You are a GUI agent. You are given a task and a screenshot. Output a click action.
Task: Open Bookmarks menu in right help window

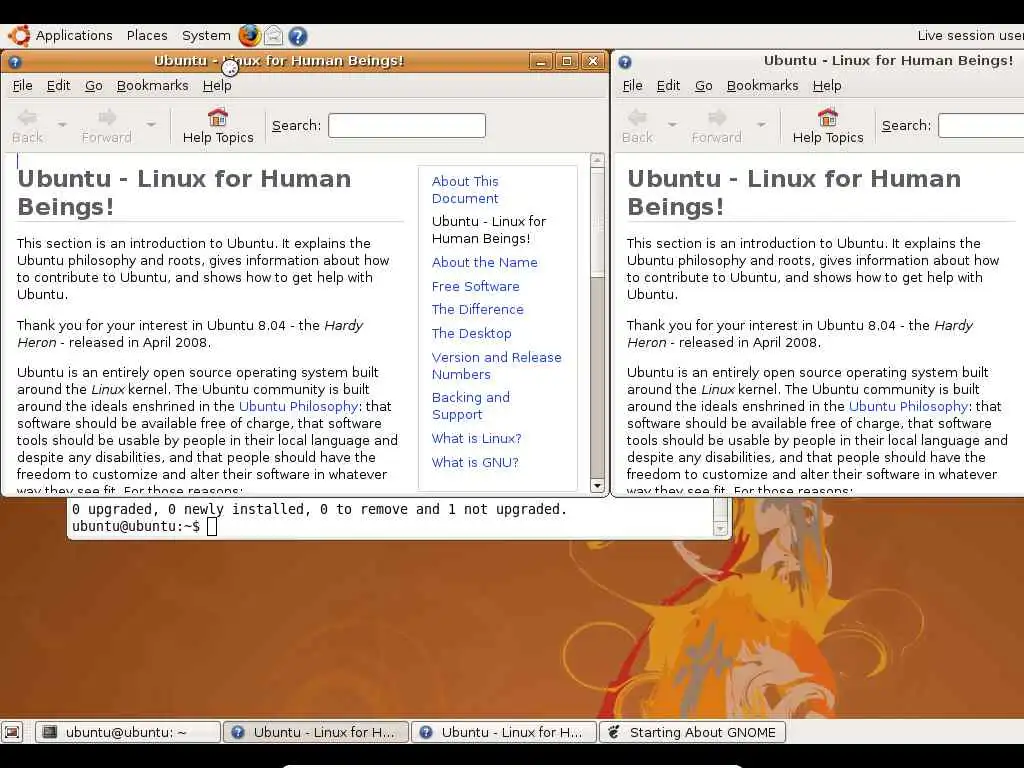[762, 86]
